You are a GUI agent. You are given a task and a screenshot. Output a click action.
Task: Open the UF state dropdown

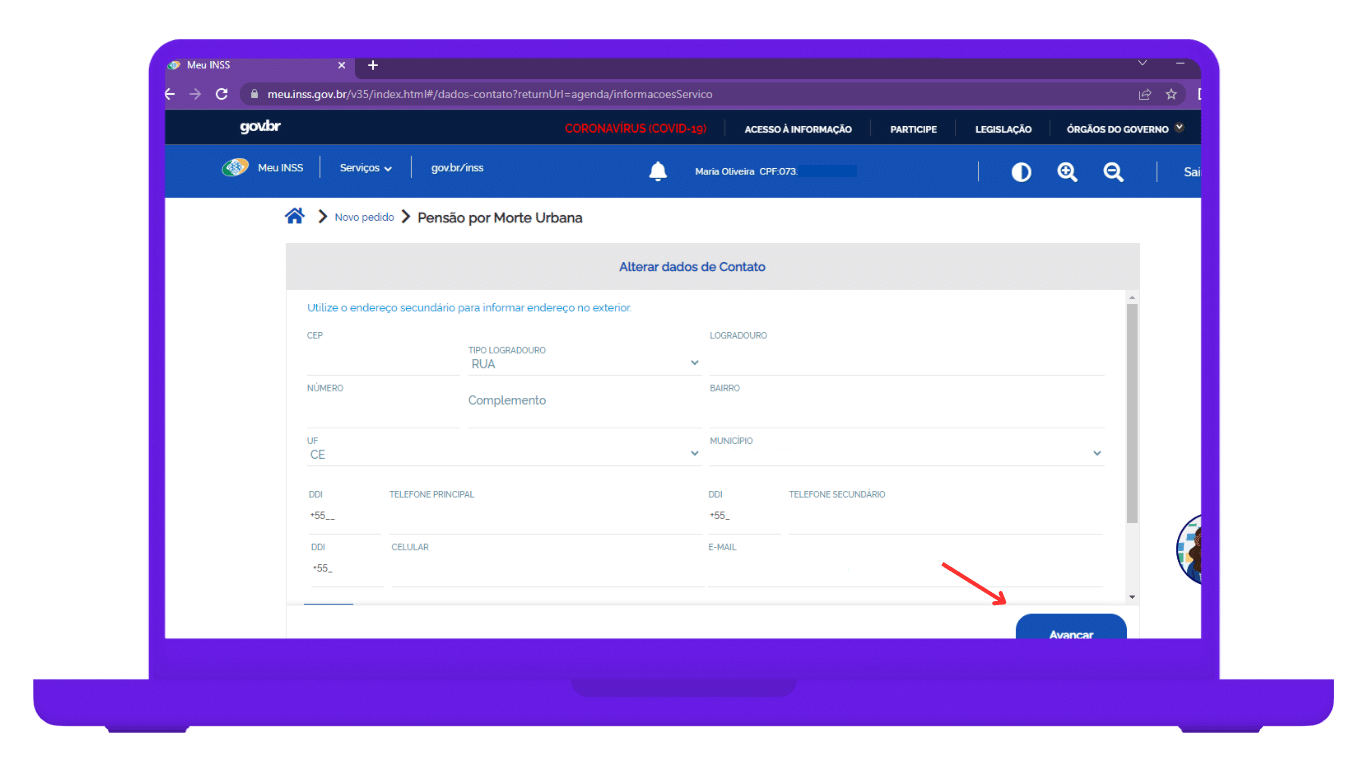(503, 454)
